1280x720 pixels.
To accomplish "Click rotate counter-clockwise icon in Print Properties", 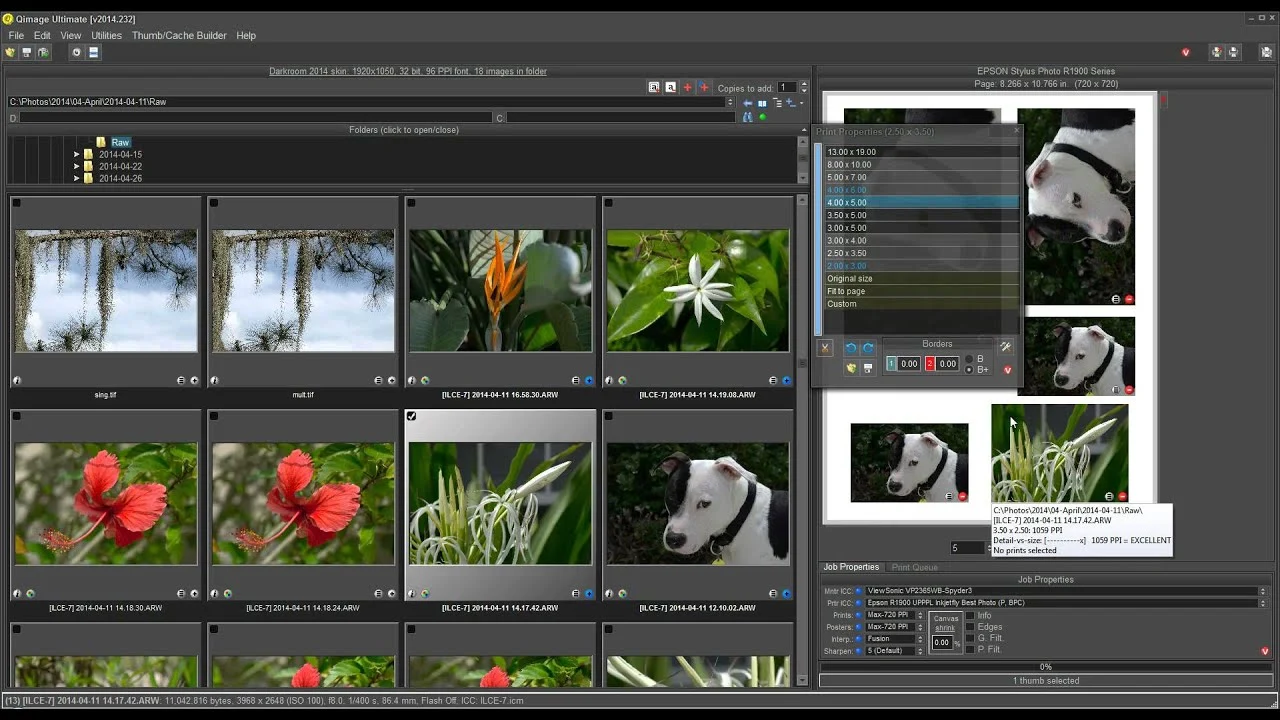I will [851, 348].
